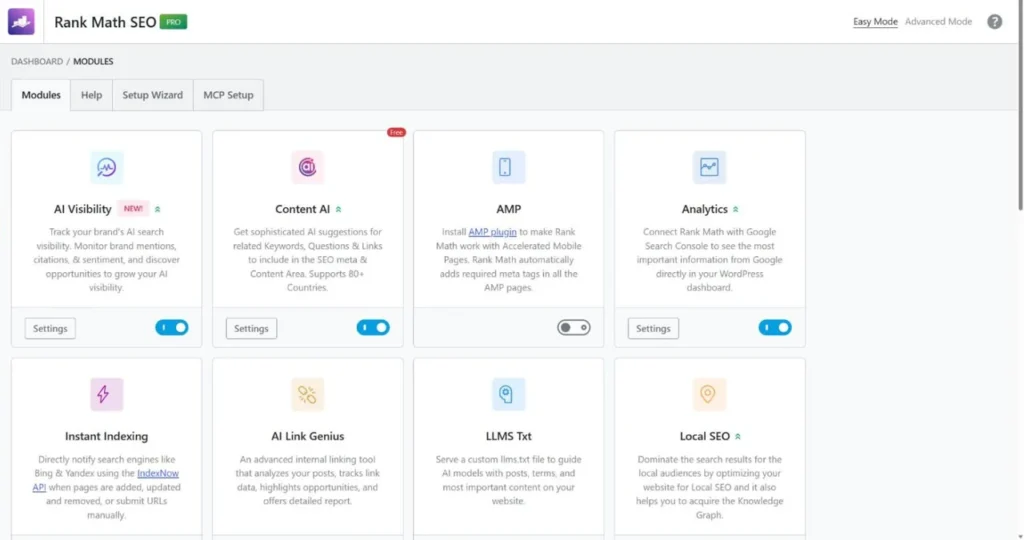Follow the IndexNow API link
This screenshot has height=540, width=1024.
pos(157,473)
